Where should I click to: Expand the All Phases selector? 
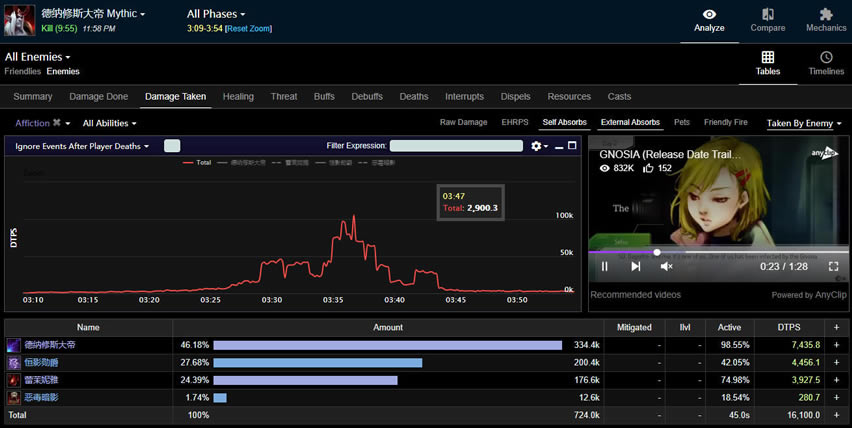217,14
